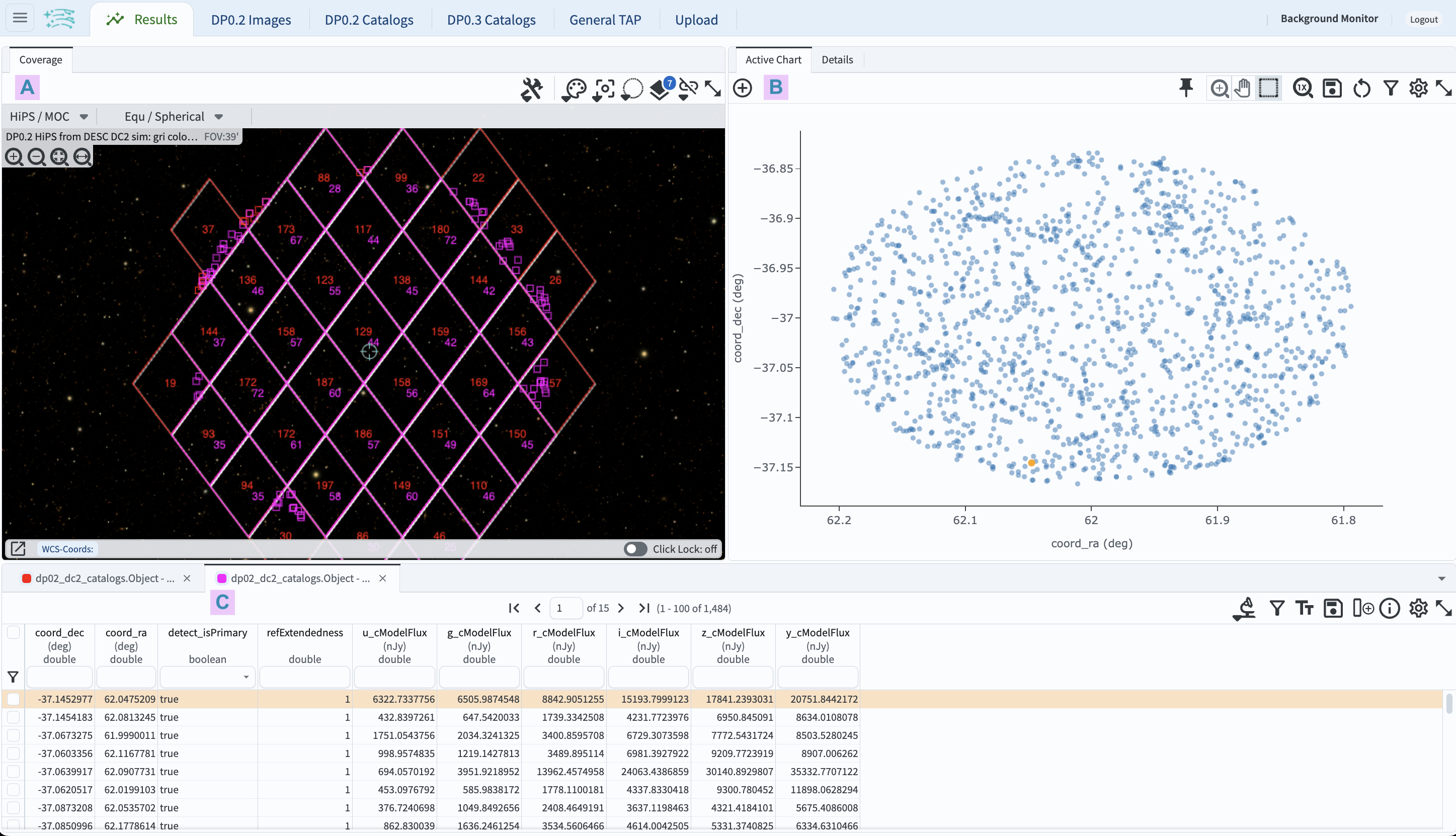Open the image tools wrench icon
This screenshot has width=1456, height=836.
[x=532, y=89]
